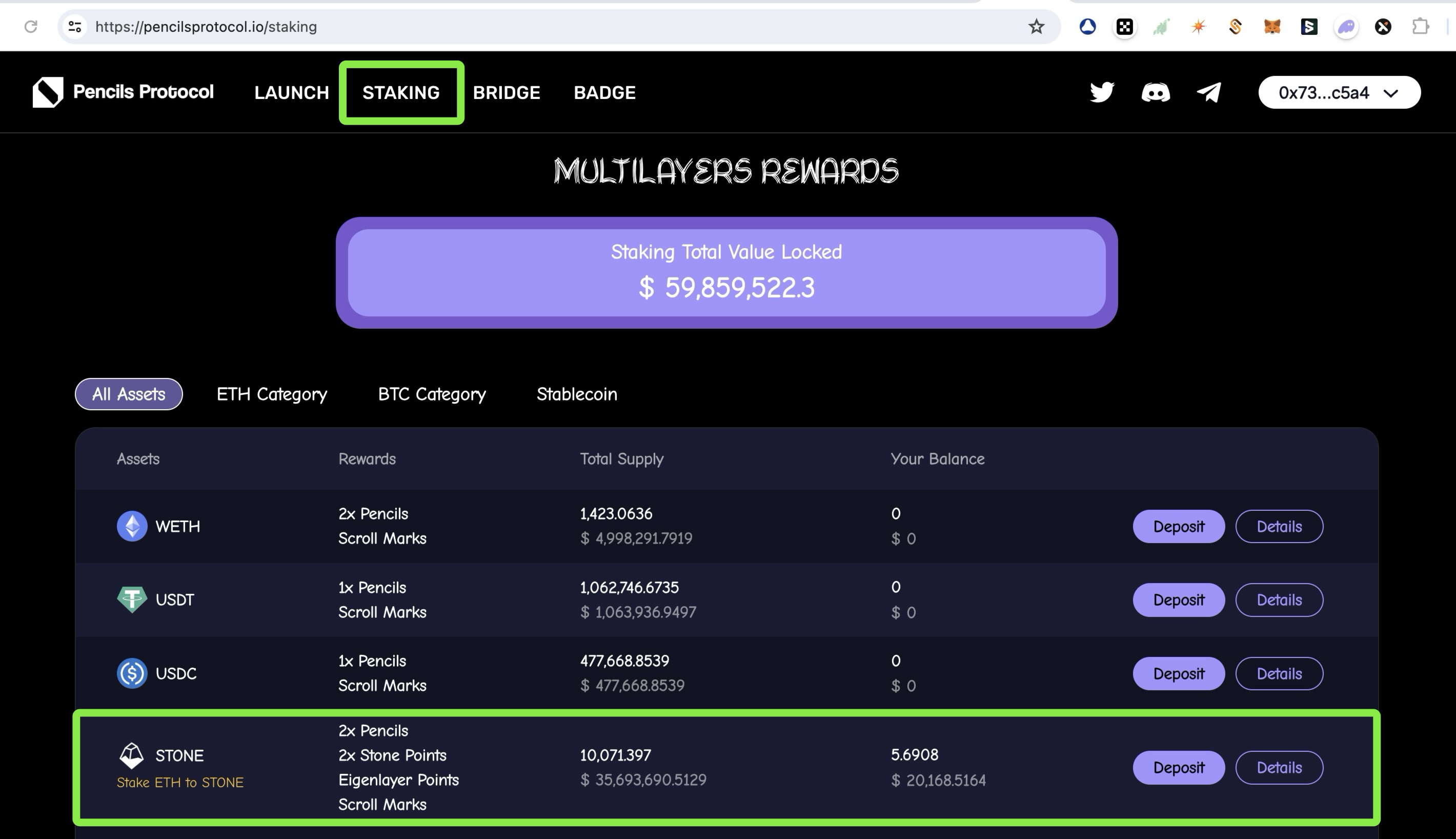Screen dimensions: 1456x839
Task: Click STONE total supply 10,071.397
Action: pyautogui.click(x=615, y=755)
